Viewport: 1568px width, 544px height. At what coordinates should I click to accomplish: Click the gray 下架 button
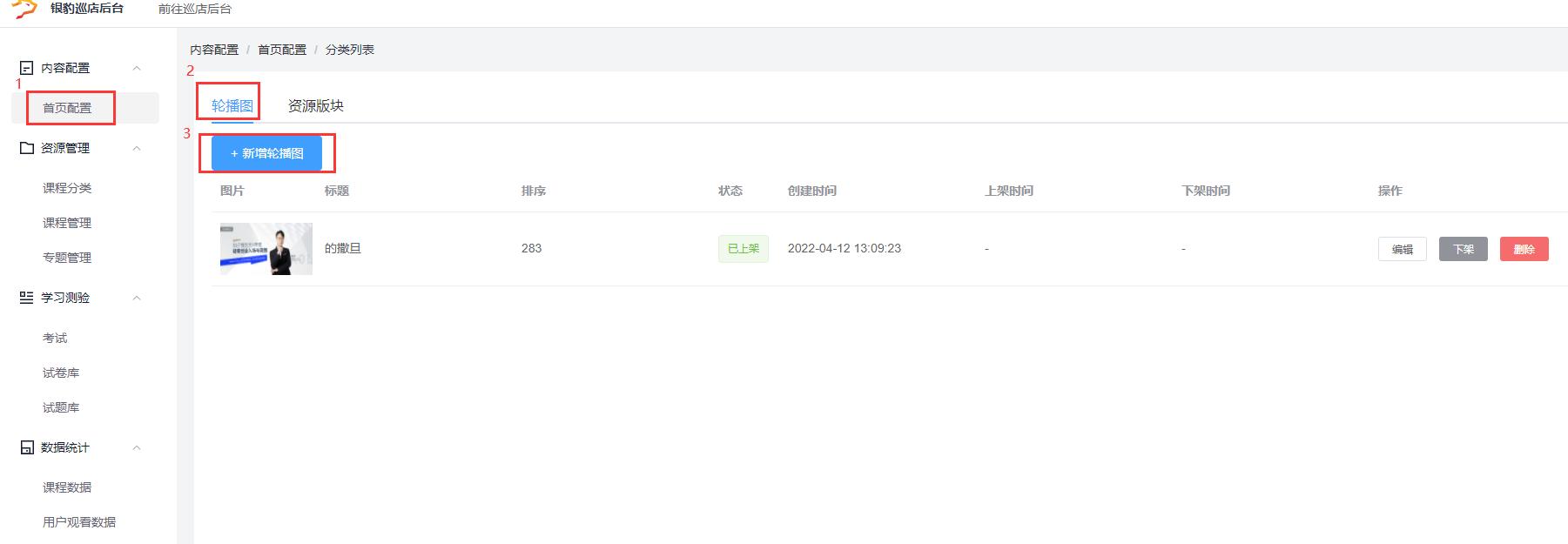point(1463,249)
